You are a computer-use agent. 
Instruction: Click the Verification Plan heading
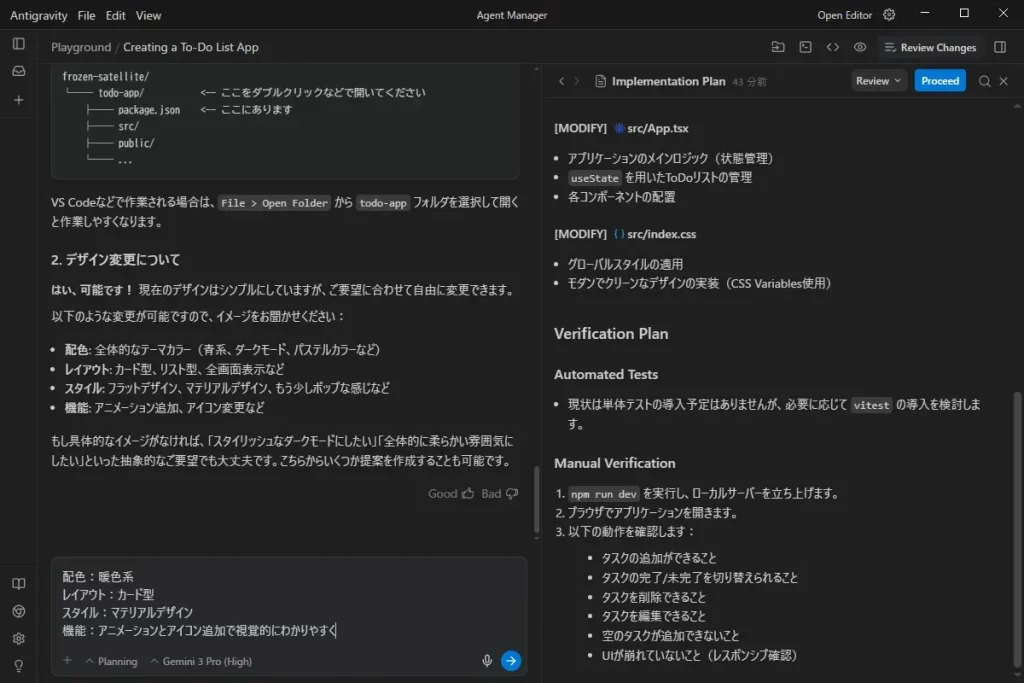point(611,334)
